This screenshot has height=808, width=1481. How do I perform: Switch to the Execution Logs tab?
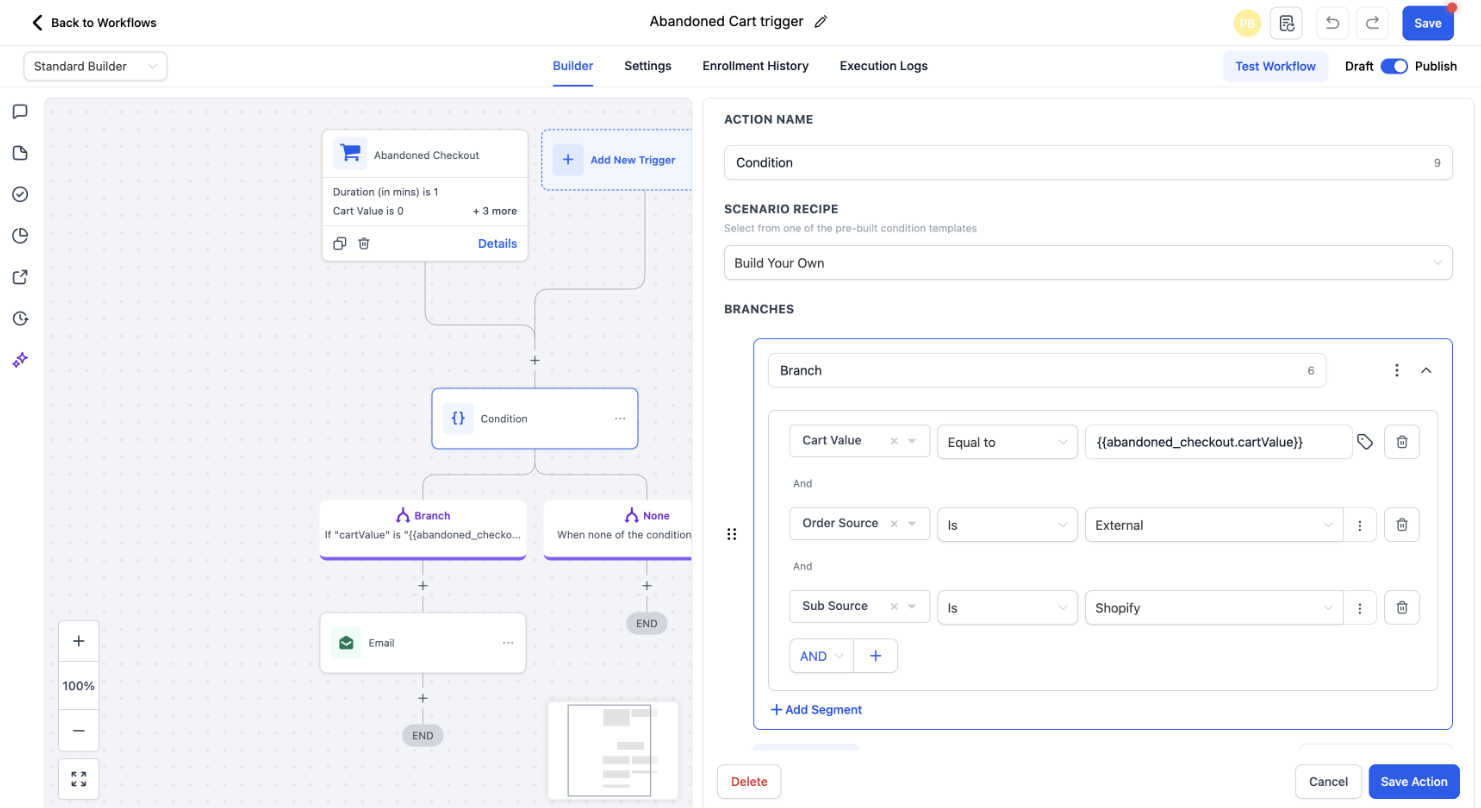pyautogui.click(x=884, y=66)
